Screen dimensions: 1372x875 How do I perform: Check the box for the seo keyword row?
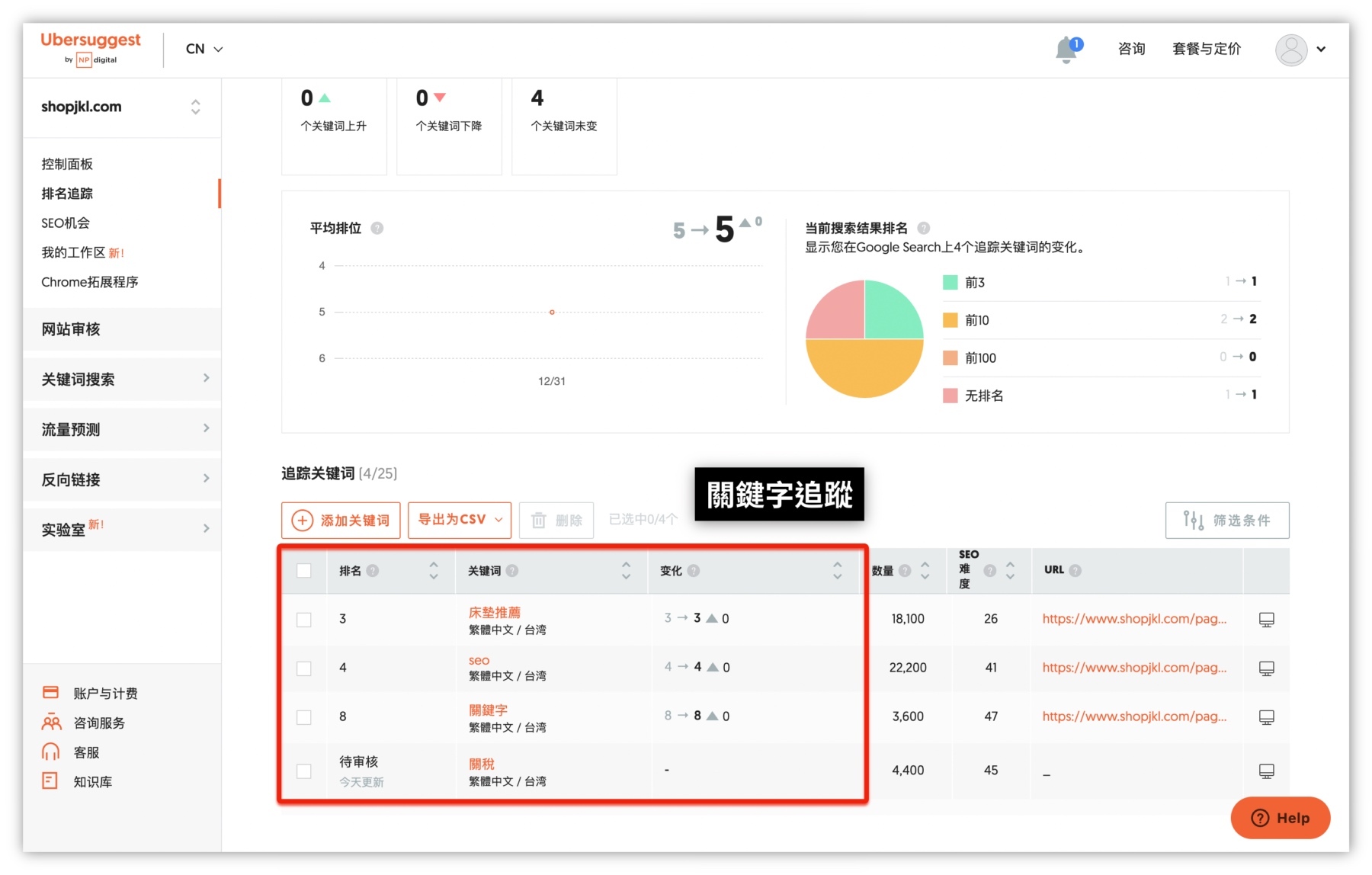[304, 668]
